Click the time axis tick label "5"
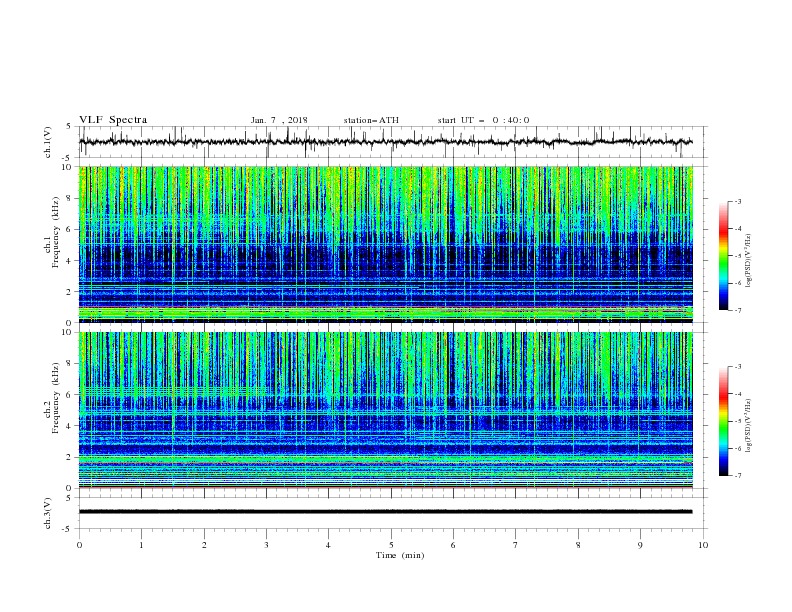The width and height of the screenshot is (792, 612). (x=391, y=545)
